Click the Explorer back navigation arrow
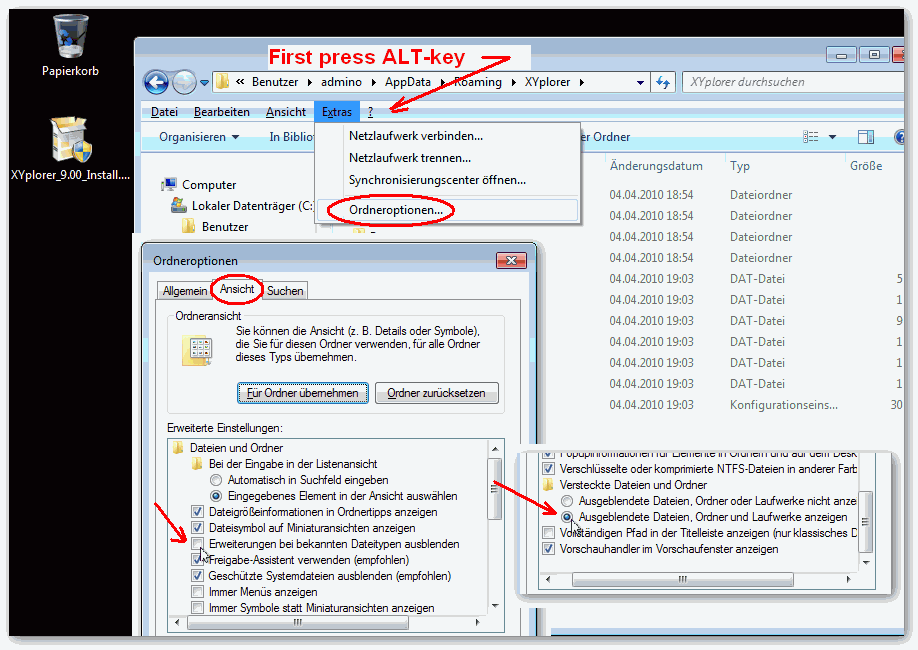Screen dimensions: 918x650 pyautogui.click(x=156, y=82)
